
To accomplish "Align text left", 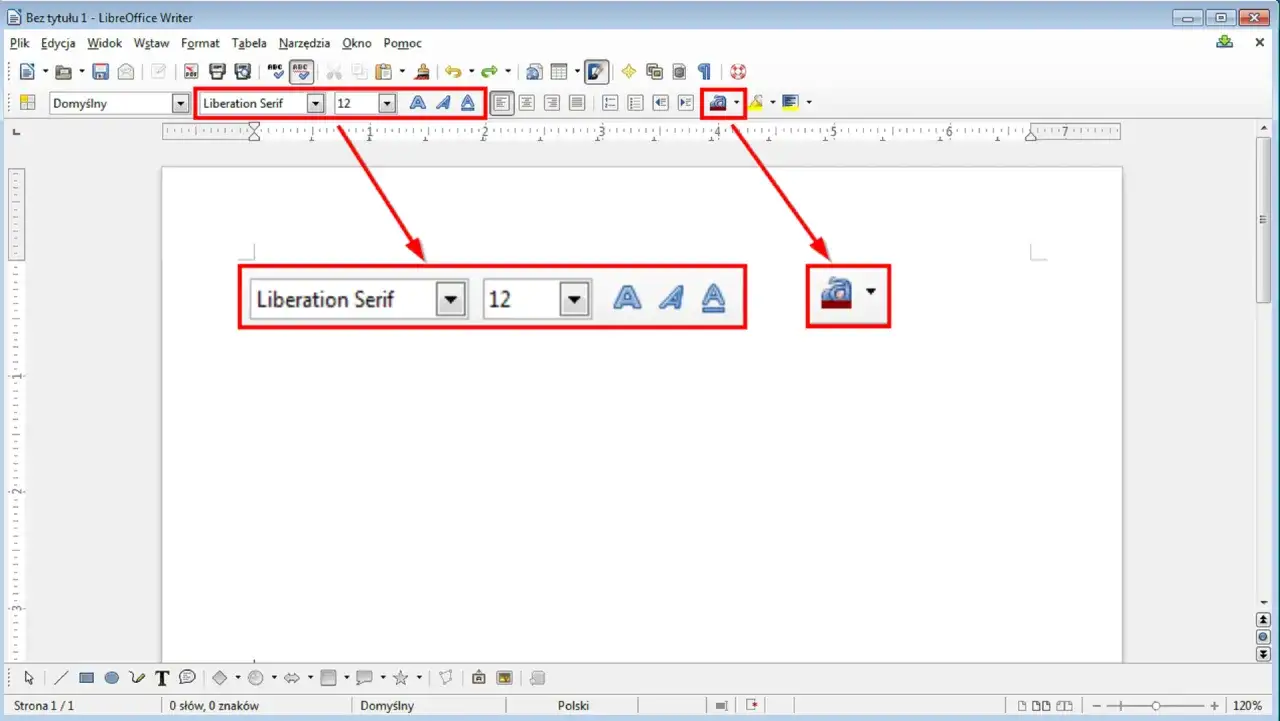I will (x=502, y=102).
